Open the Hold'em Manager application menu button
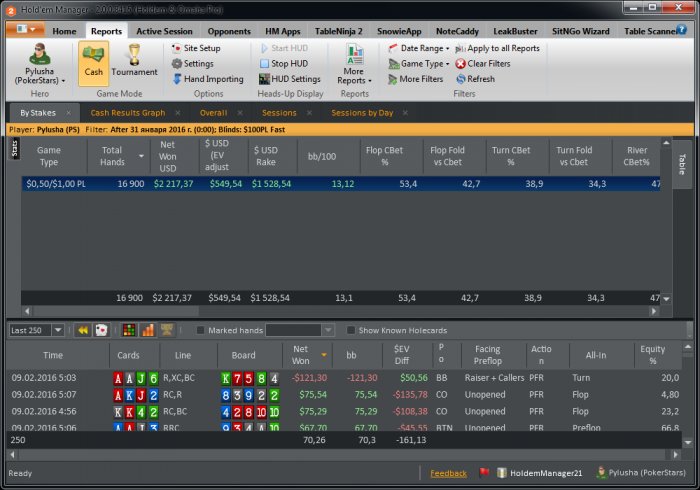 25,29
